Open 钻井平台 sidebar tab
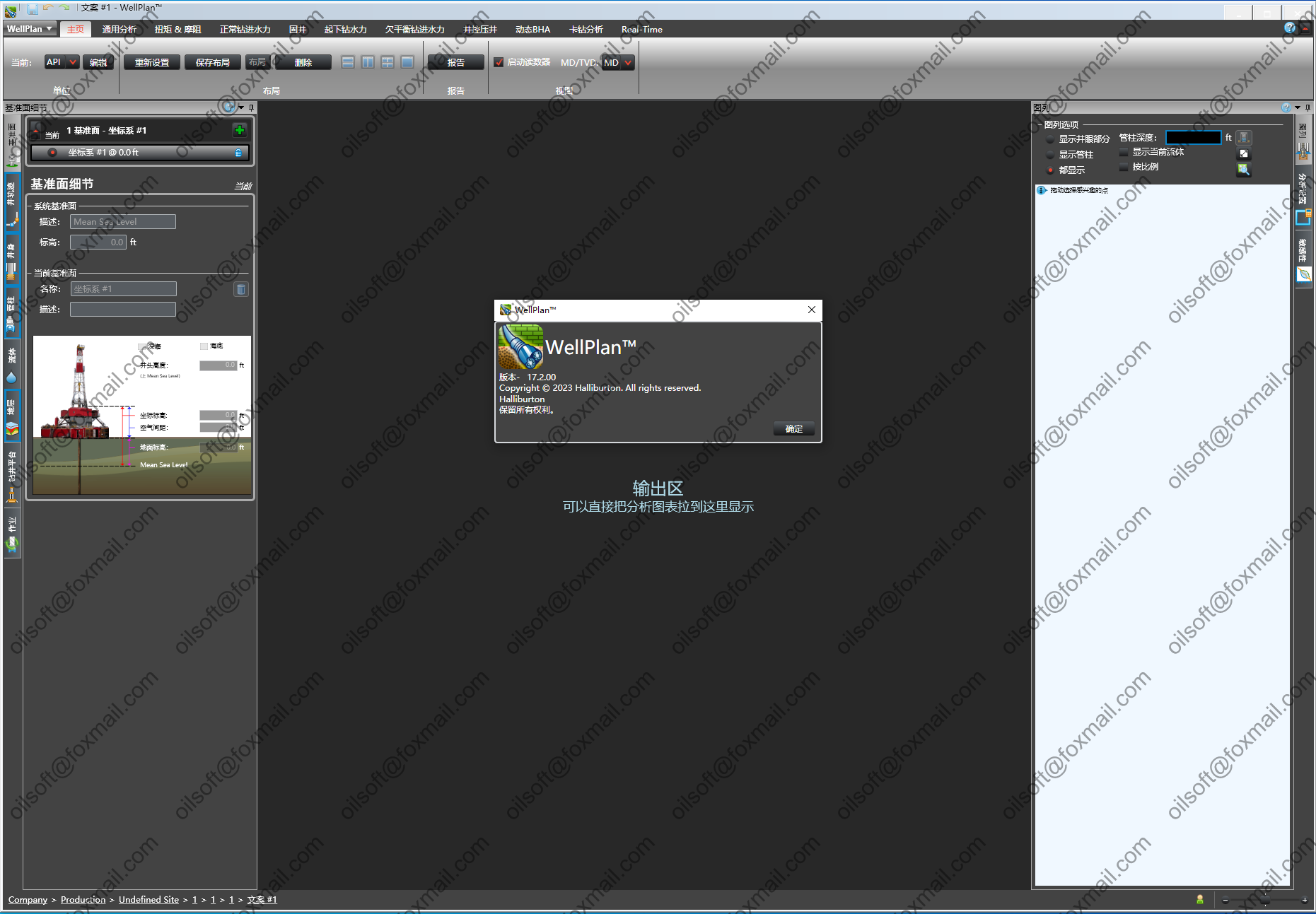The height and width of the screenshot is (914, 1316). 11,476
